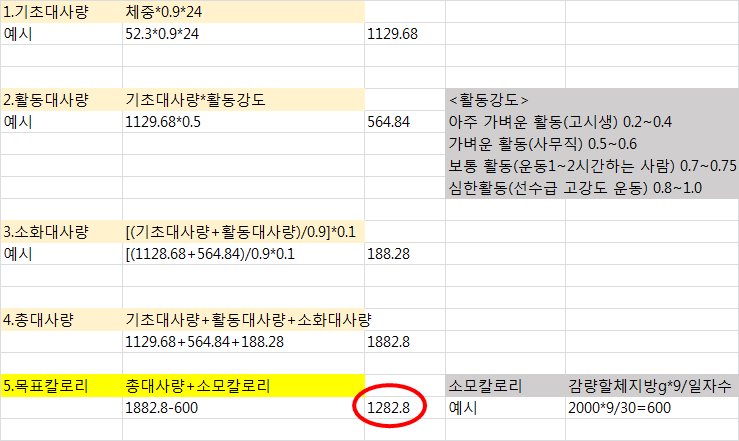This screenshot has height=441, width=739.
Task: Click '예시' label beside 1129.68*0.5
Action: pyautogui.click(x=61, y=122)
